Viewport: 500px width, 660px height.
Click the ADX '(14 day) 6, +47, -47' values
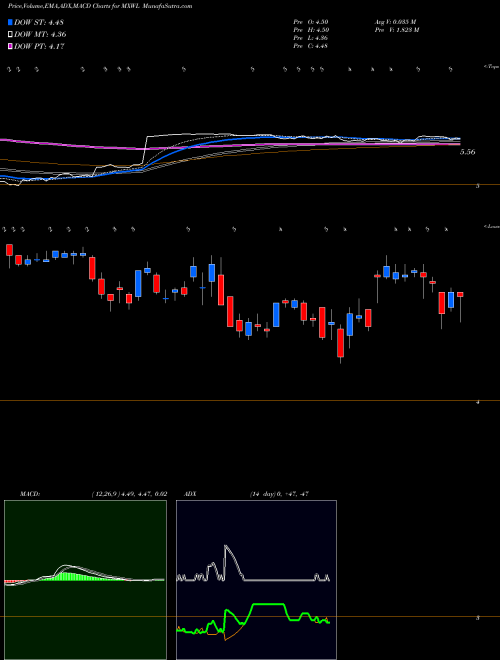click(279, 494)
